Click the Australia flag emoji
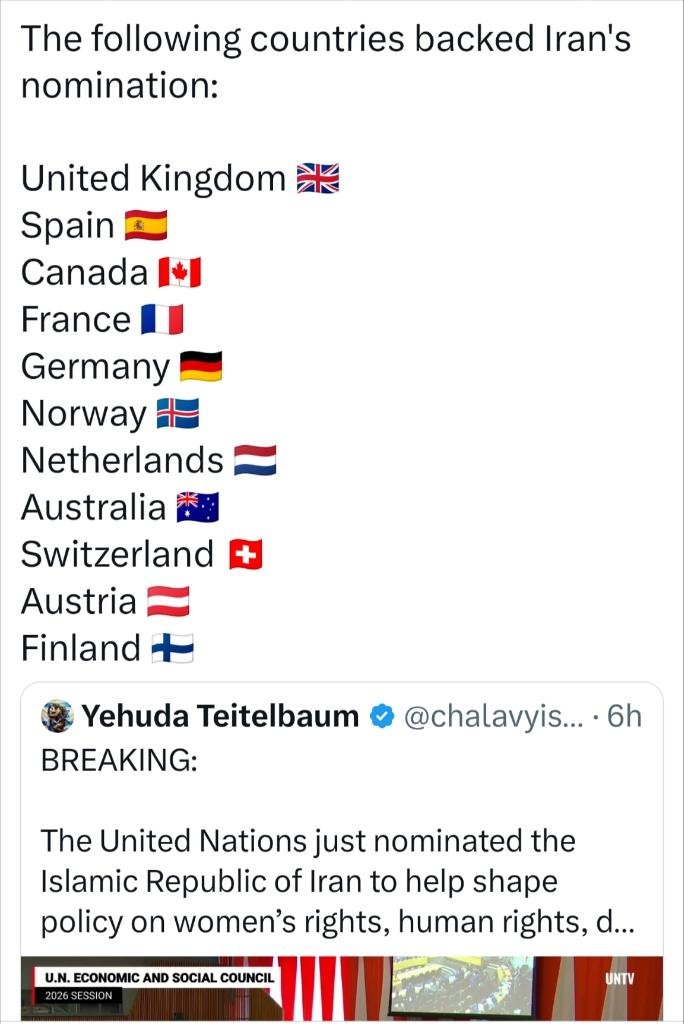This screenshot has width=684, height=1024. point(197,508)
